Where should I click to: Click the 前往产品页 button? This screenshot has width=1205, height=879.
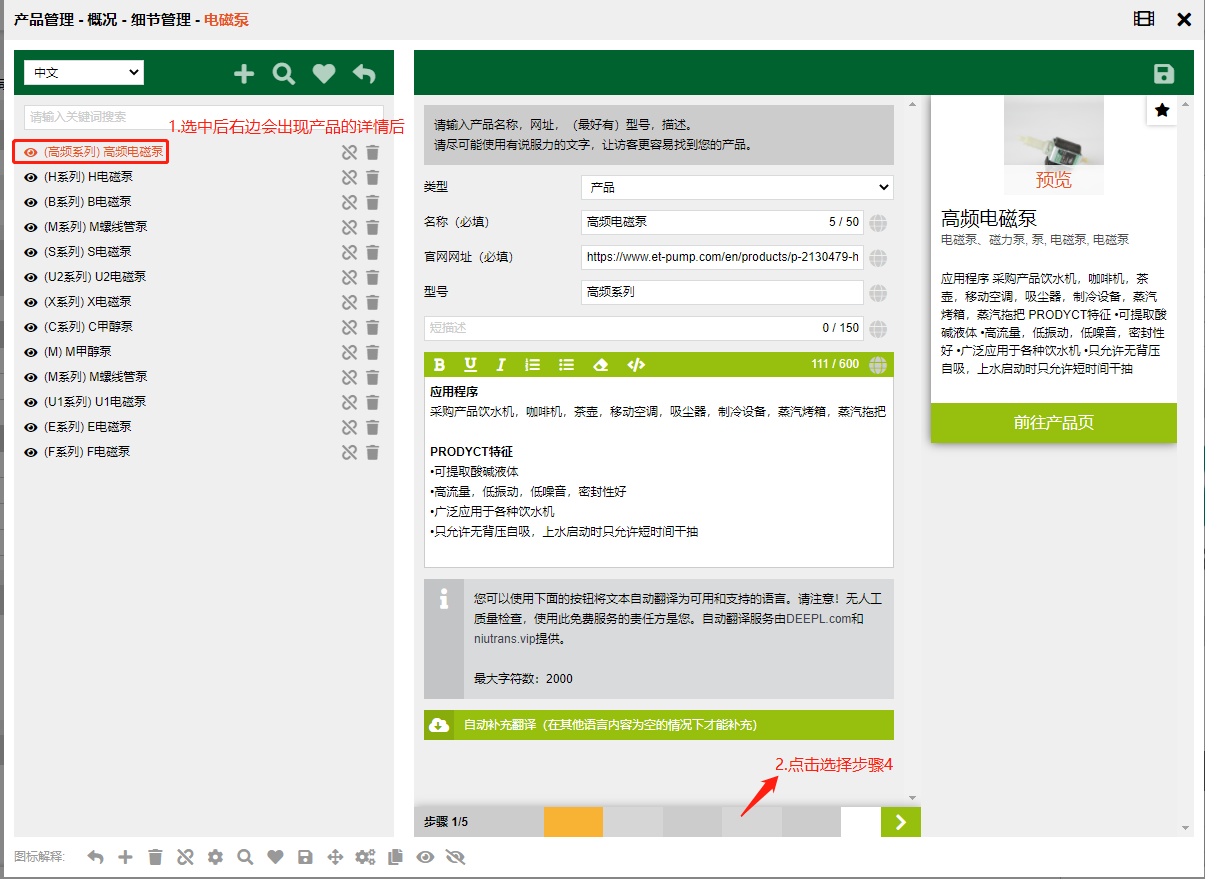[x=1053, y=423]
